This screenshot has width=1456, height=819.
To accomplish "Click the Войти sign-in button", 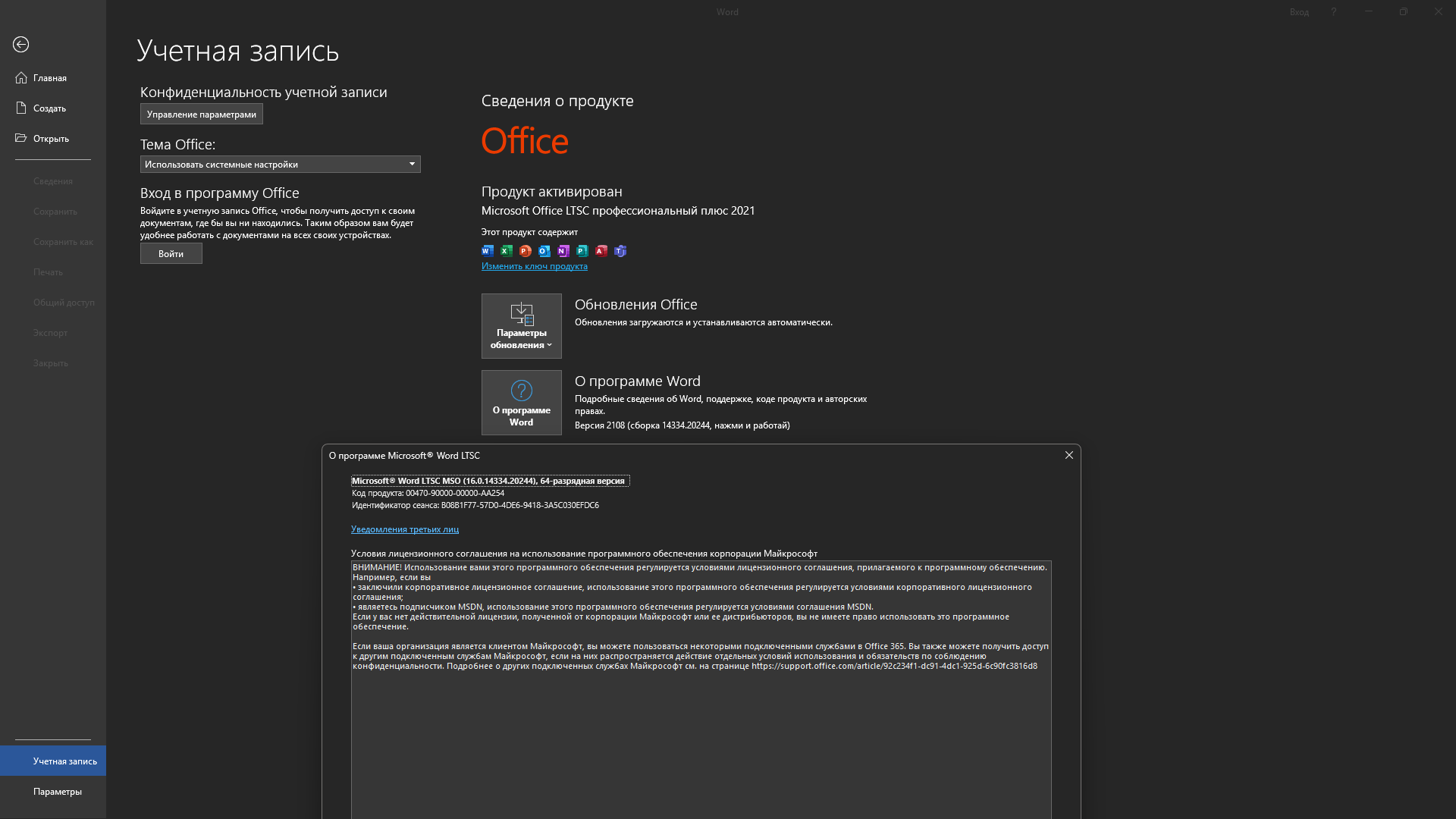I will click(171, 254).
